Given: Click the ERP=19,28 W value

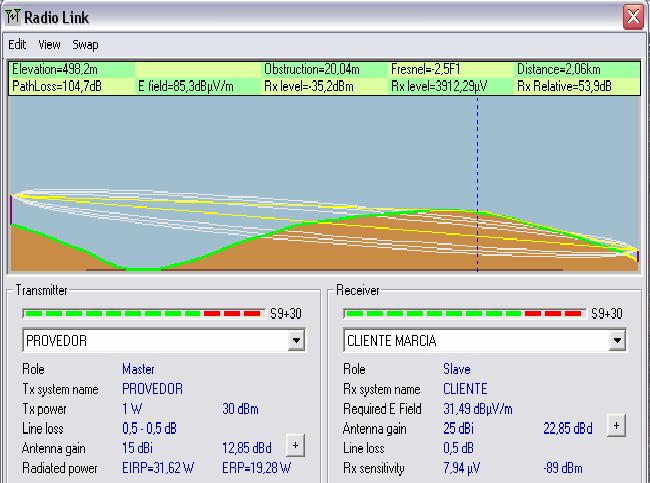Looking at the screenshot, I should [x=257, y=468].
